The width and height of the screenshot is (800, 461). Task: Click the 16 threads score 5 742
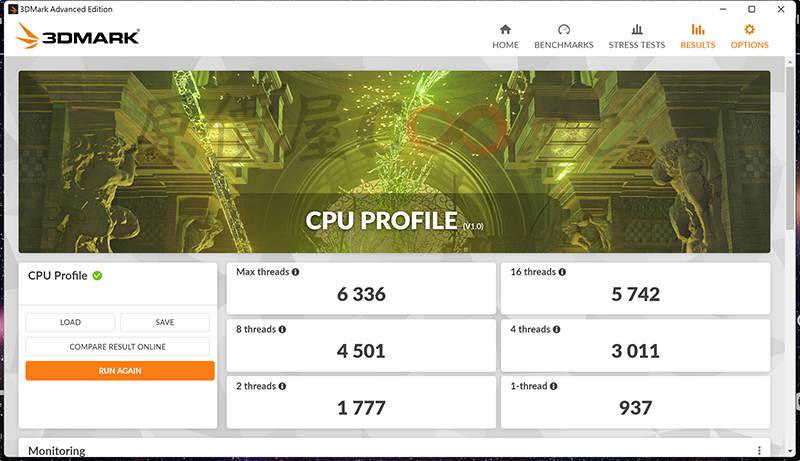coord(636,294)
